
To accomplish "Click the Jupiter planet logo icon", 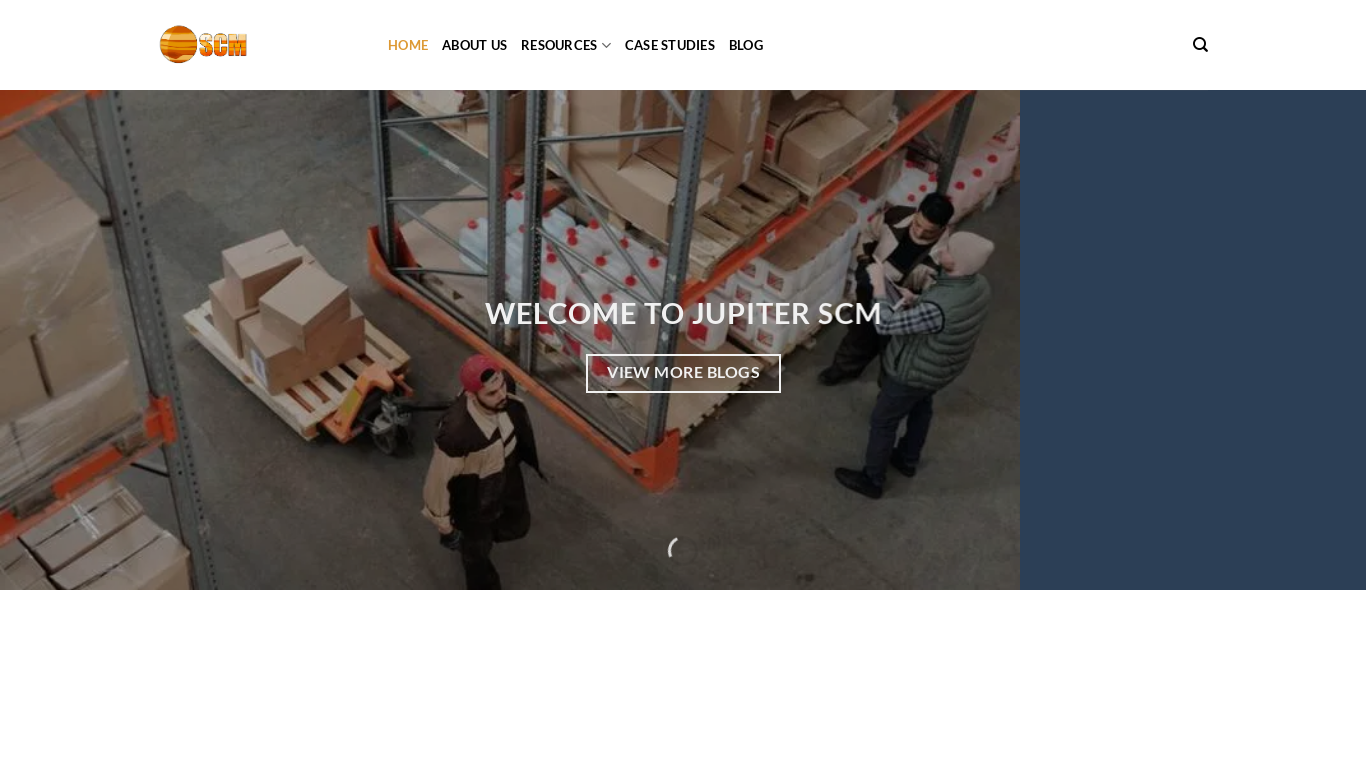I will tap(178, 44).
